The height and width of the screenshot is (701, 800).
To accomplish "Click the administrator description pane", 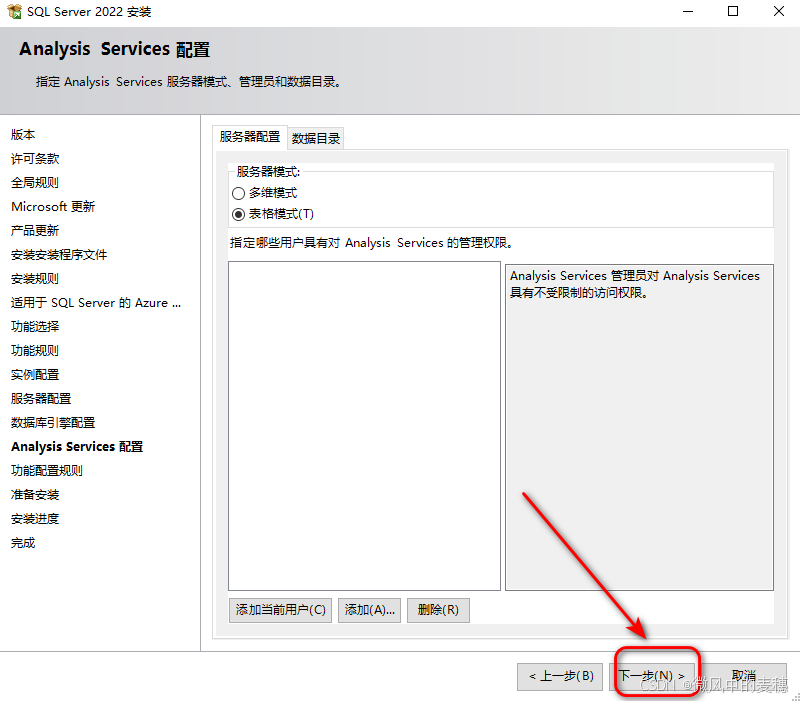I will pyautogui.click(x=639, y=428).
